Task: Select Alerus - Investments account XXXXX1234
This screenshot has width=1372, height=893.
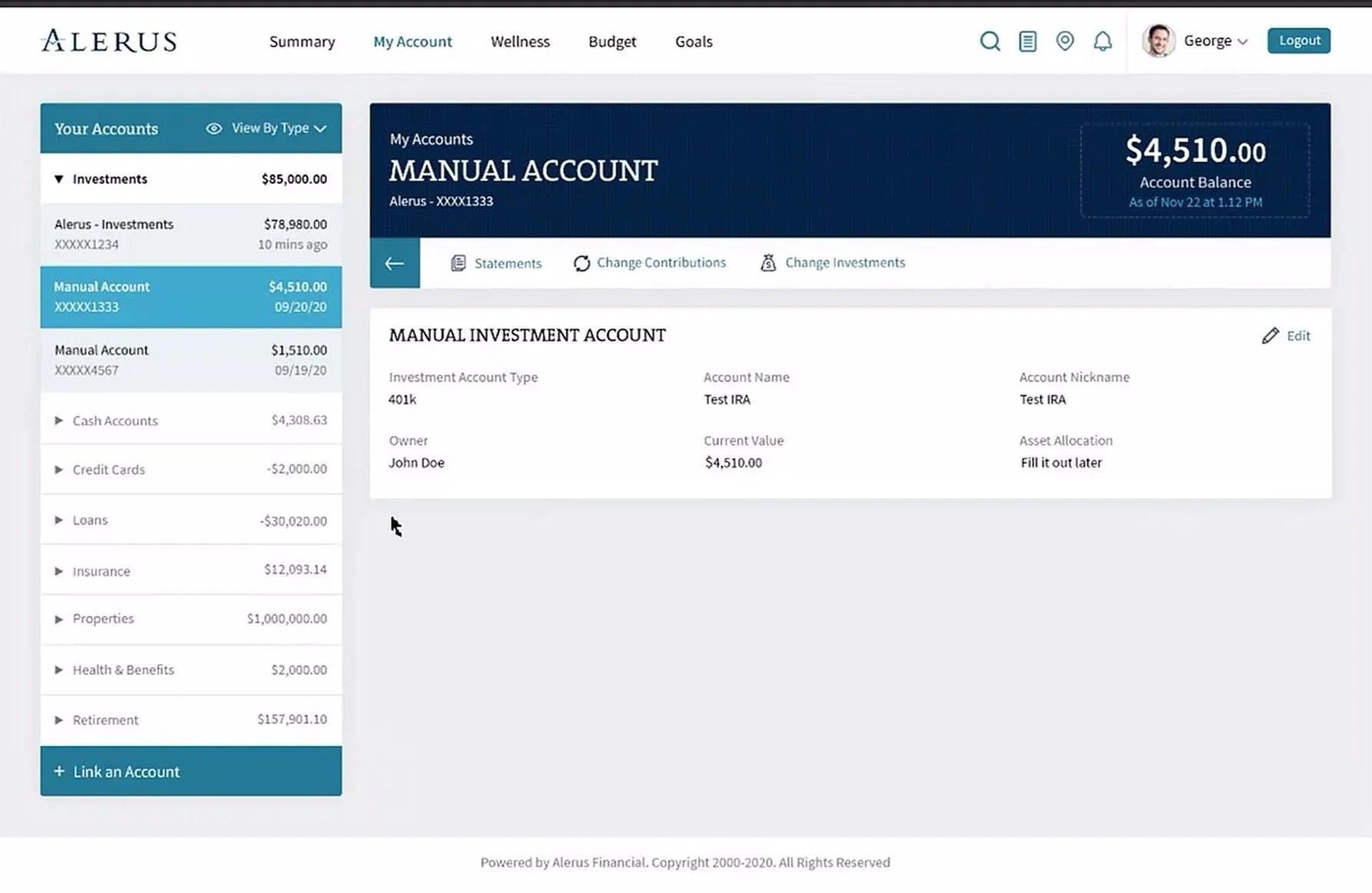Action: pos(191,234)
